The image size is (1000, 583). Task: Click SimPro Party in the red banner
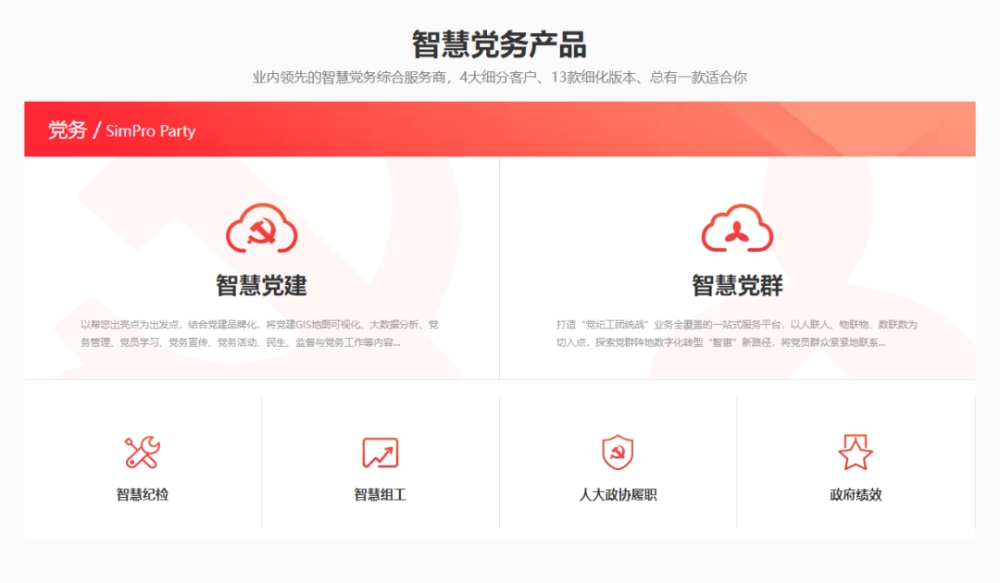150,131
